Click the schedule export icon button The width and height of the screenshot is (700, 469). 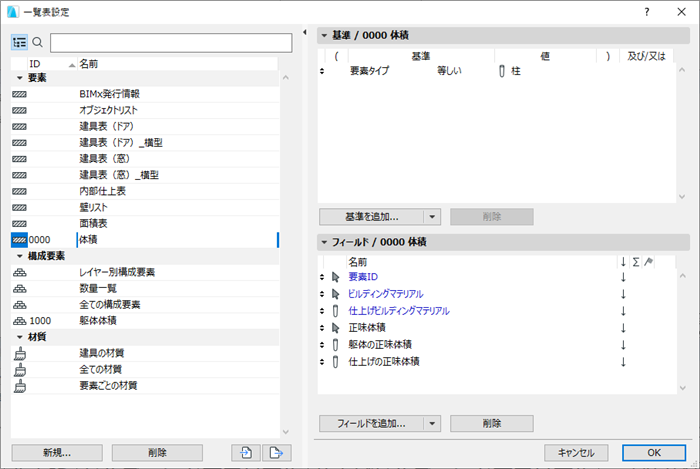(x=277, y=452)
